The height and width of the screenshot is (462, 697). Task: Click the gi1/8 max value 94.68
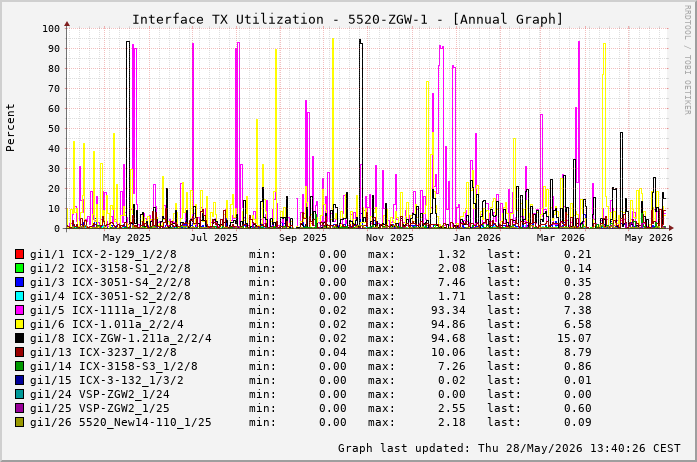pos(448,338)
